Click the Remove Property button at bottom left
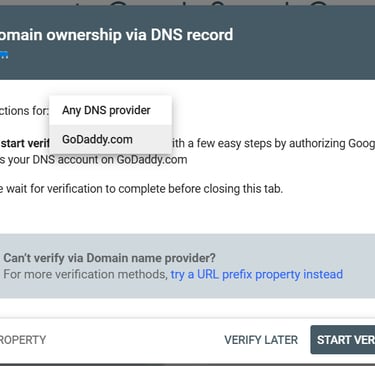The height and width of the screenshot is (366, 375). (x=23, y=340)
